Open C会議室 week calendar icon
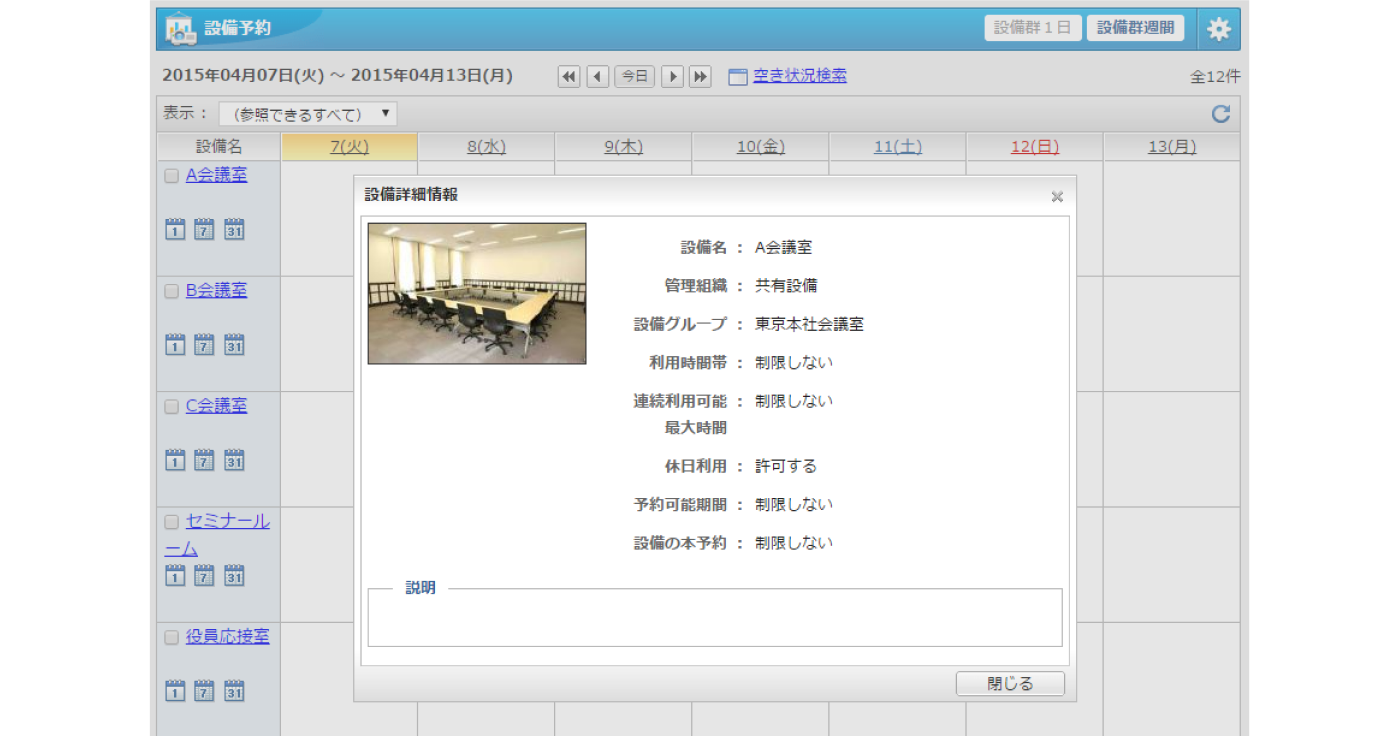This screenshot has width=1400, height=736. tap(204, 459)
